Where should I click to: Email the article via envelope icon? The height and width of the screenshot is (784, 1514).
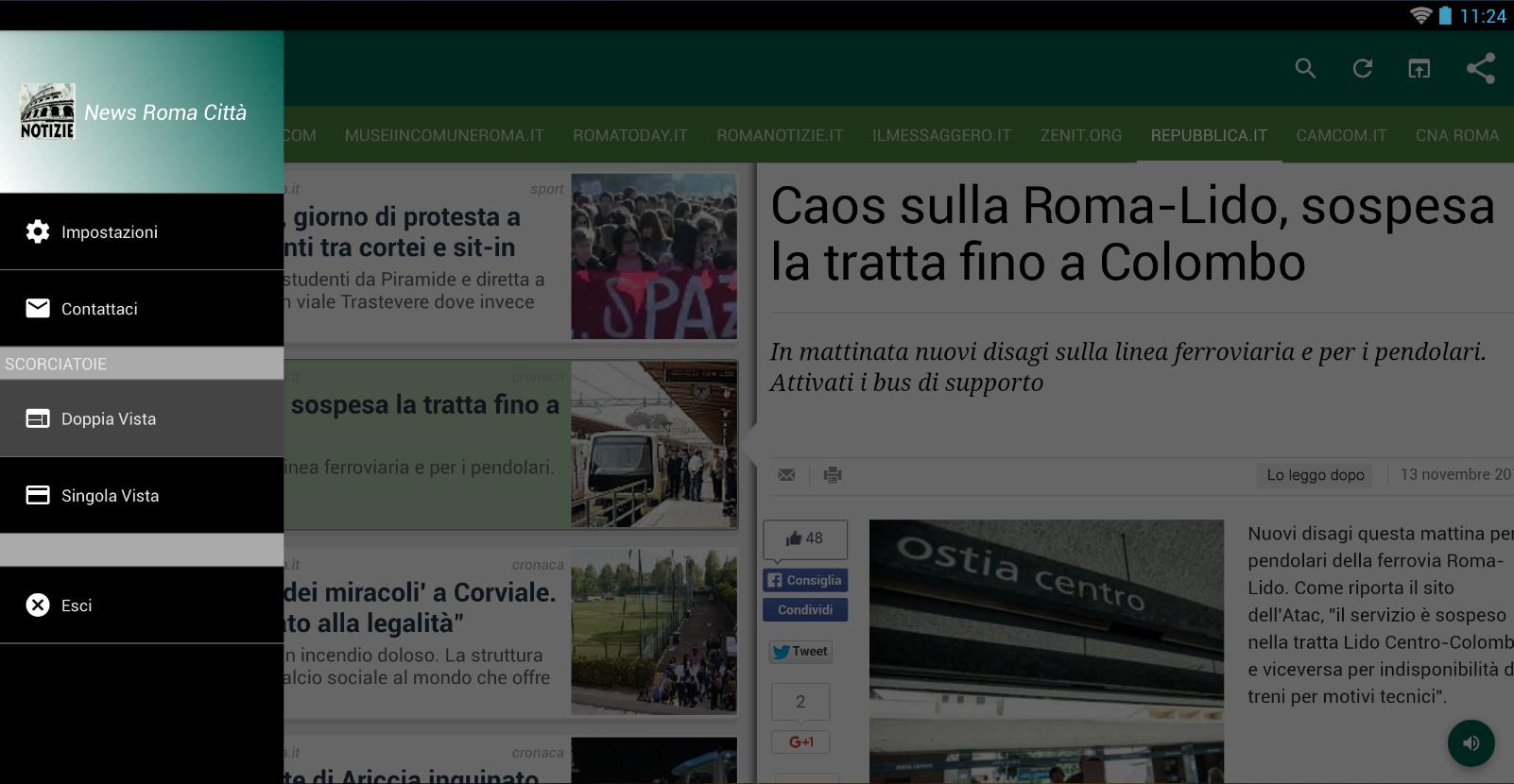click(786, 474)
